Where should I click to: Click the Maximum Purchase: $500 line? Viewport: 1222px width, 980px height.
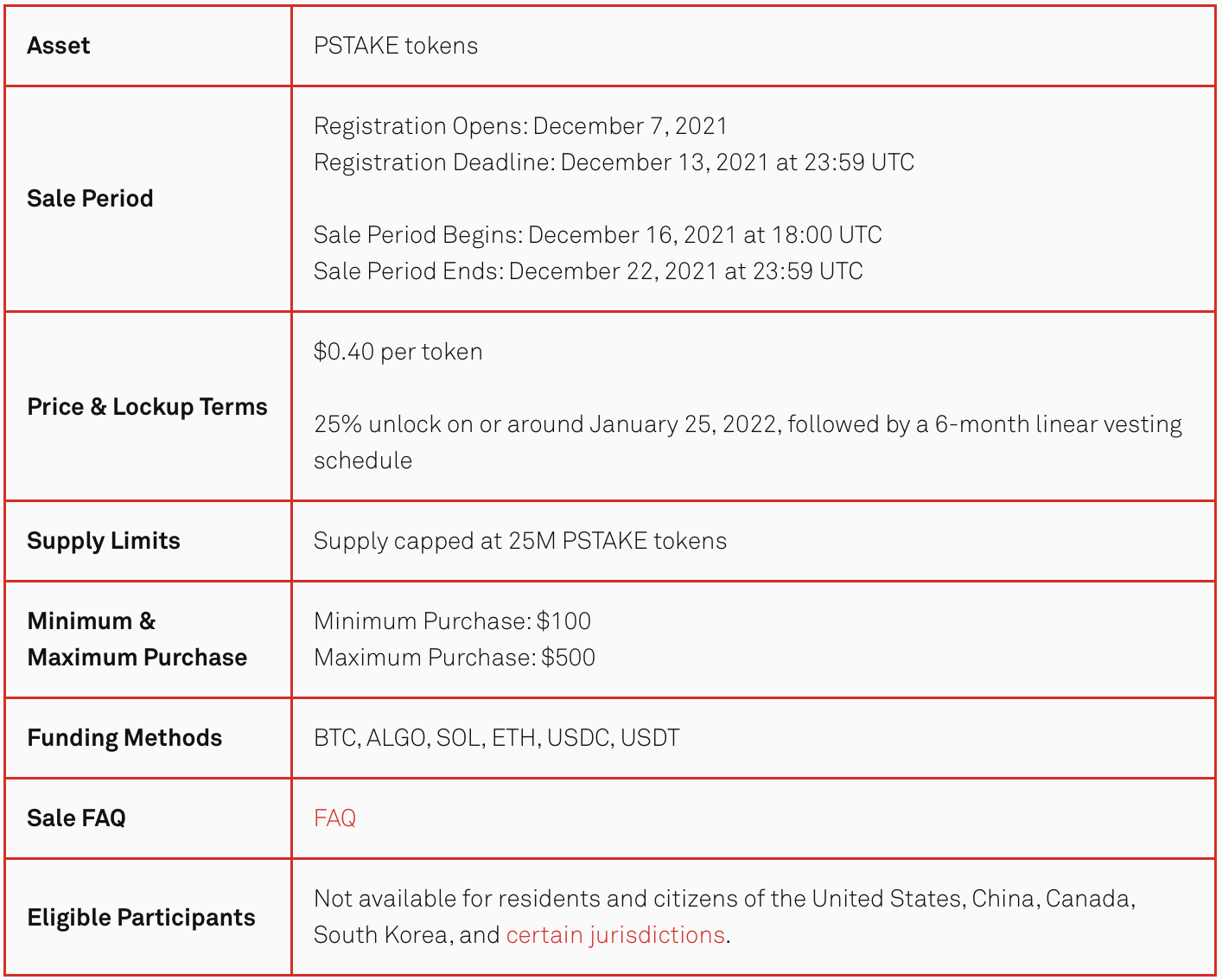[x=455, y=658]
